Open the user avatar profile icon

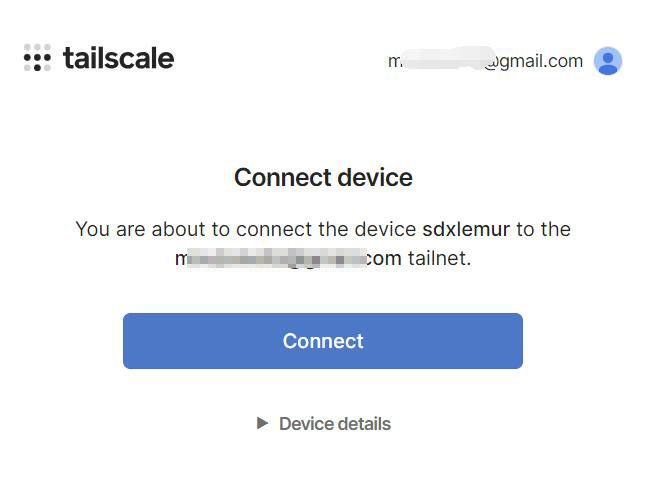click(x=608, y=61)
